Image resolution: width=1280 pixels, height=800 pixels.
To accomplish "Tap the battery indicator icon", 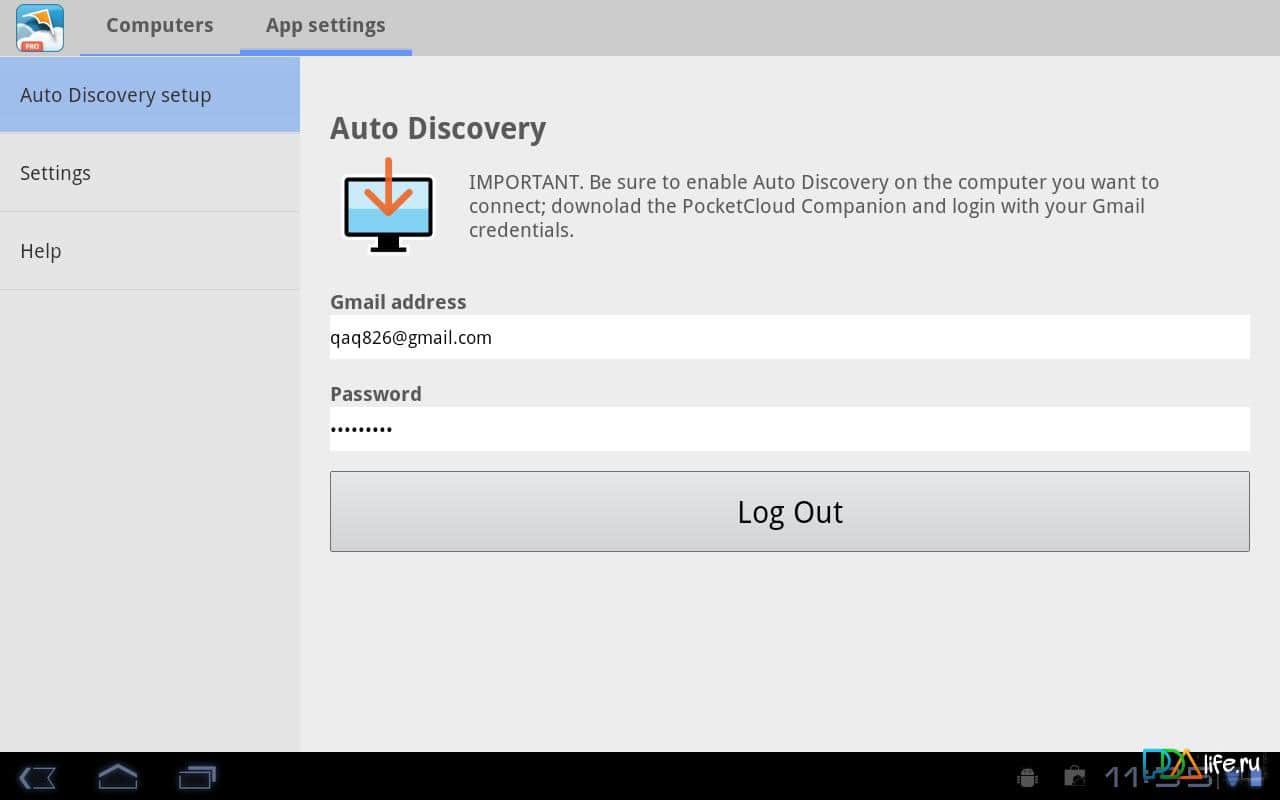I will tap(1254, 778).
